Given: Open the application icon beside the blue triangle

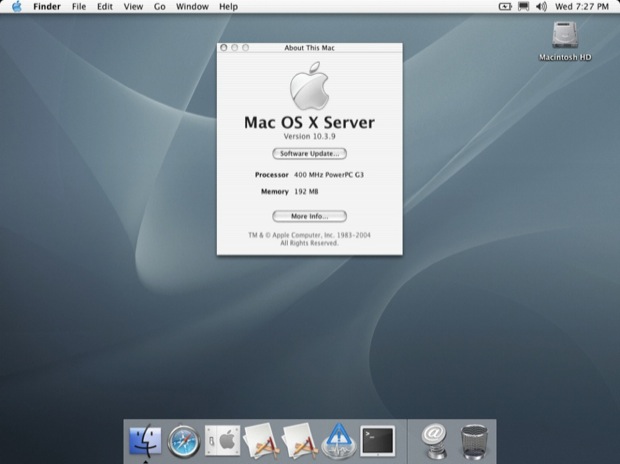Looking at the screenshot, I should tap(300, 441).
